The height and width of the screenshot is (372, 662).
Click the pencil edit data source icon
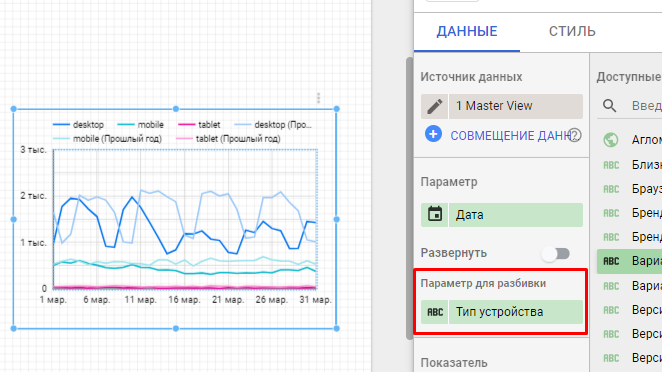tap(434, 106)
